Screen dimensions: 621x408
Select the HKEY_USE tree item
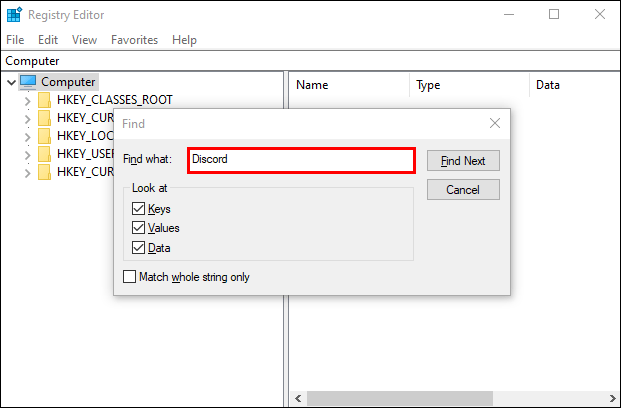85,154
